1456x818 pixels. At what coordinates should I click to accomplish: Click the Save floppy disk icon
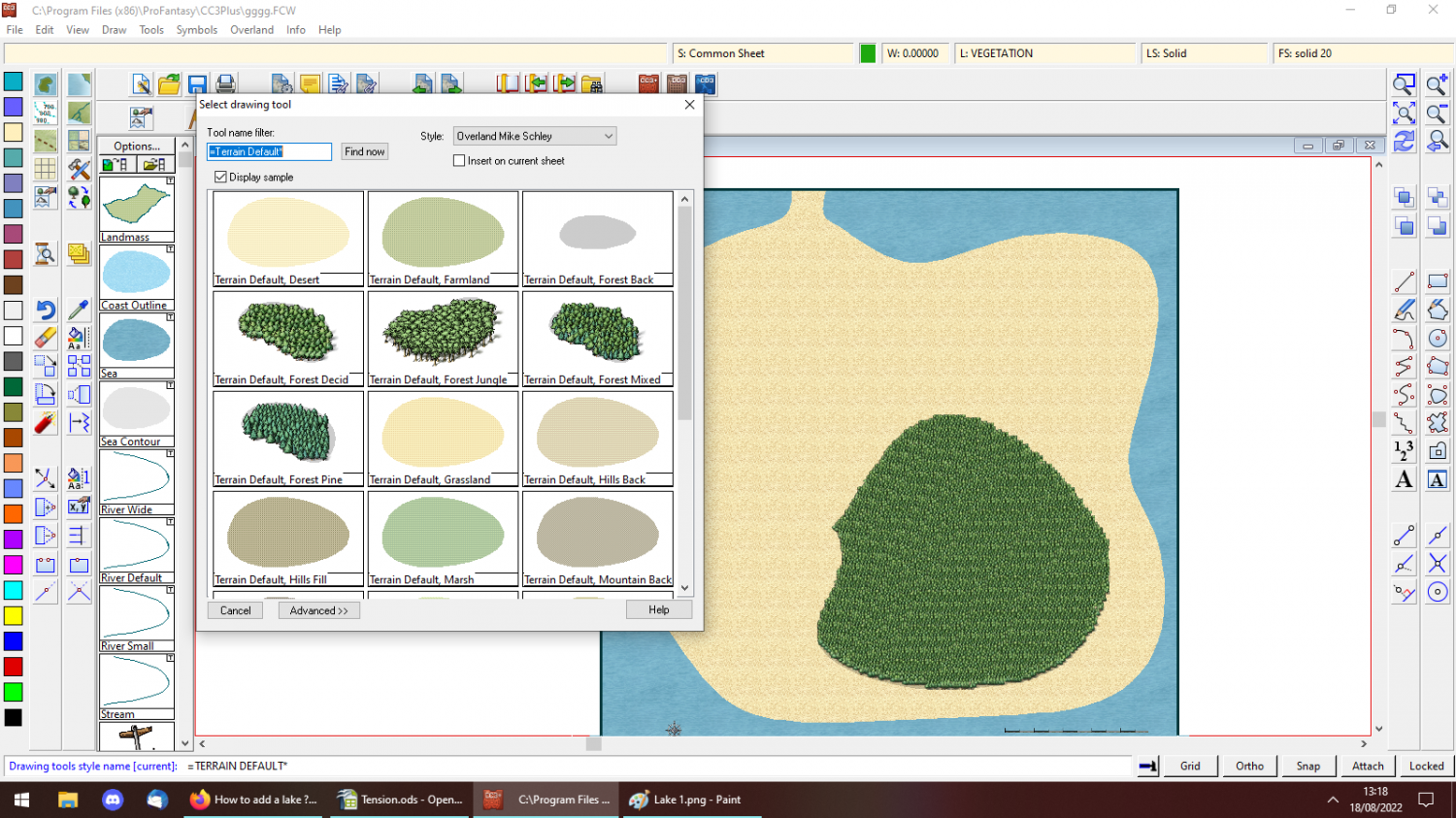pyautogui.click(x=197, y=84)
